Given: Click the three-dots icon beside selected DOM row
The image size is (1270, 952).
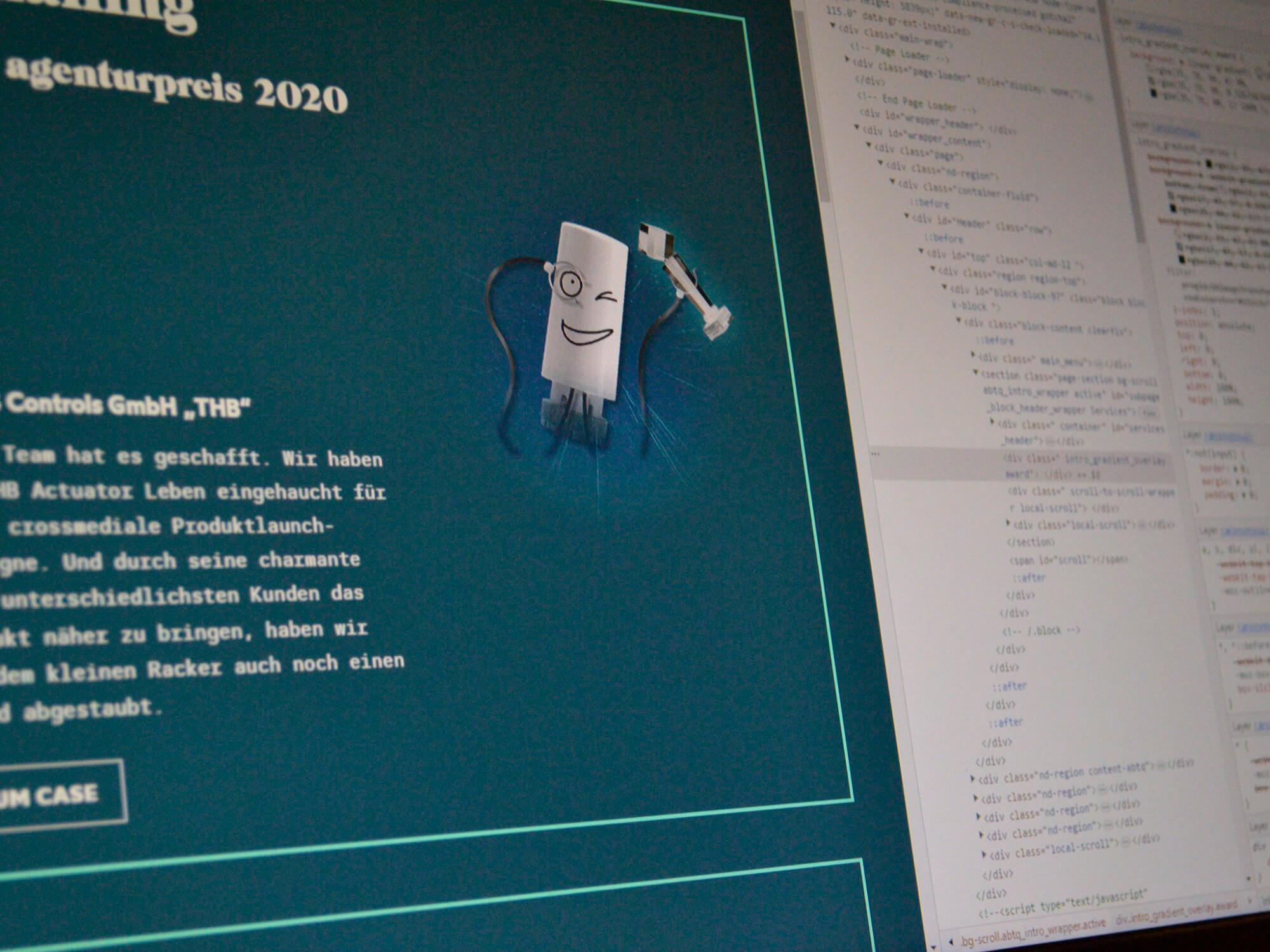Looking at the screenshot, I should 876,454.
